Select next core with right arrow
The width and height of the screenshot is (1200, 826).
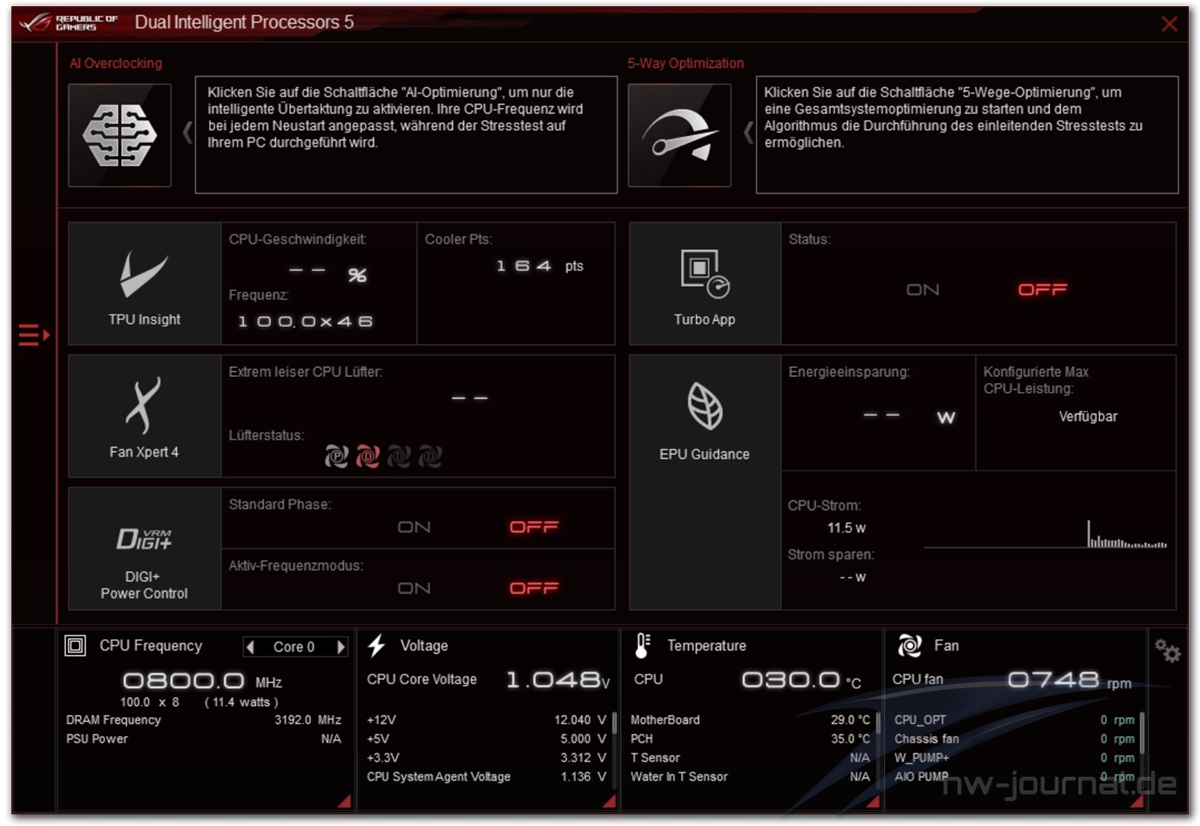[x=340, y=647]
